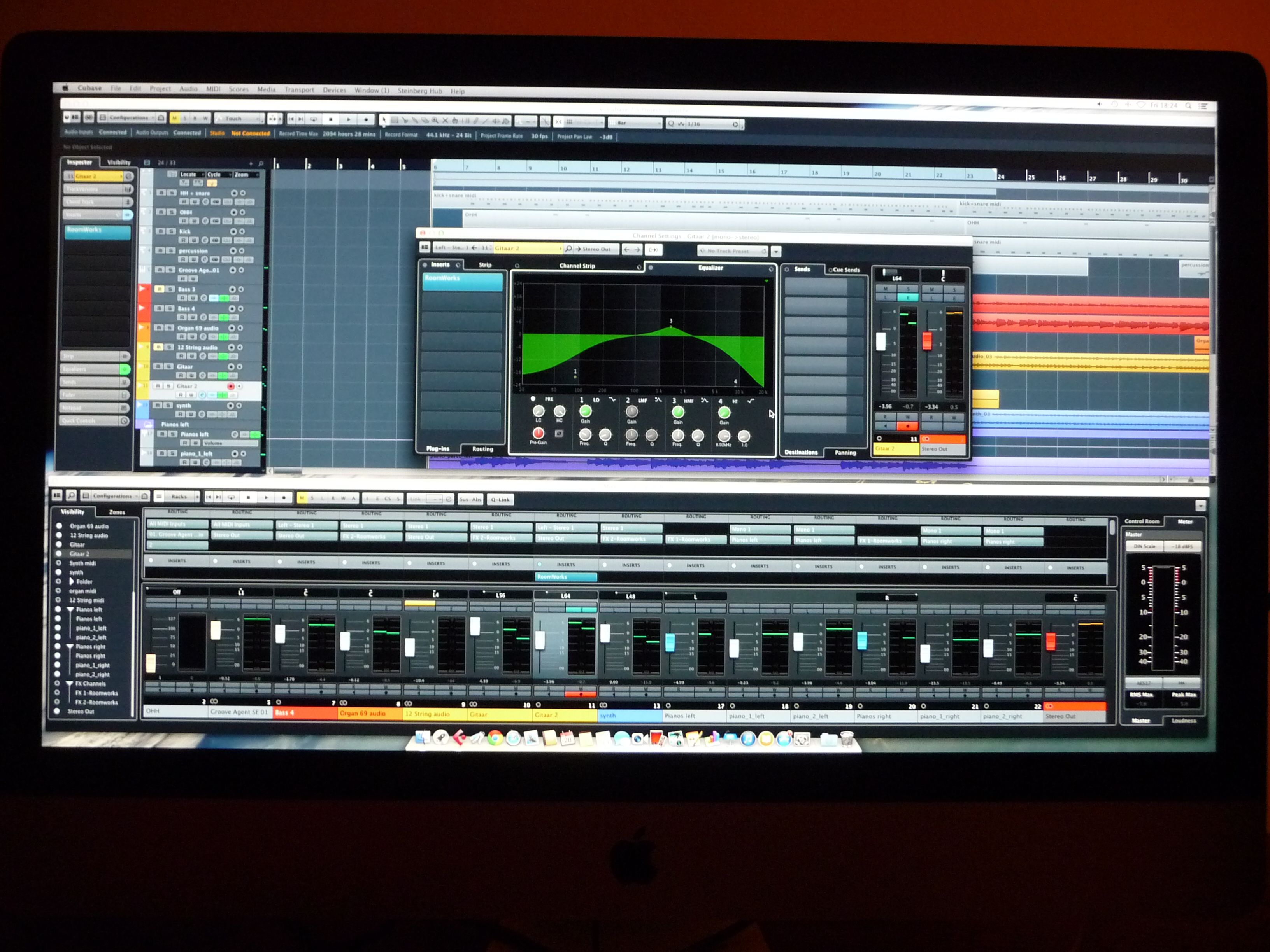Open the Devices menu
The height and width of the screenshot is (952, 1270).
[x=334, y=90]
